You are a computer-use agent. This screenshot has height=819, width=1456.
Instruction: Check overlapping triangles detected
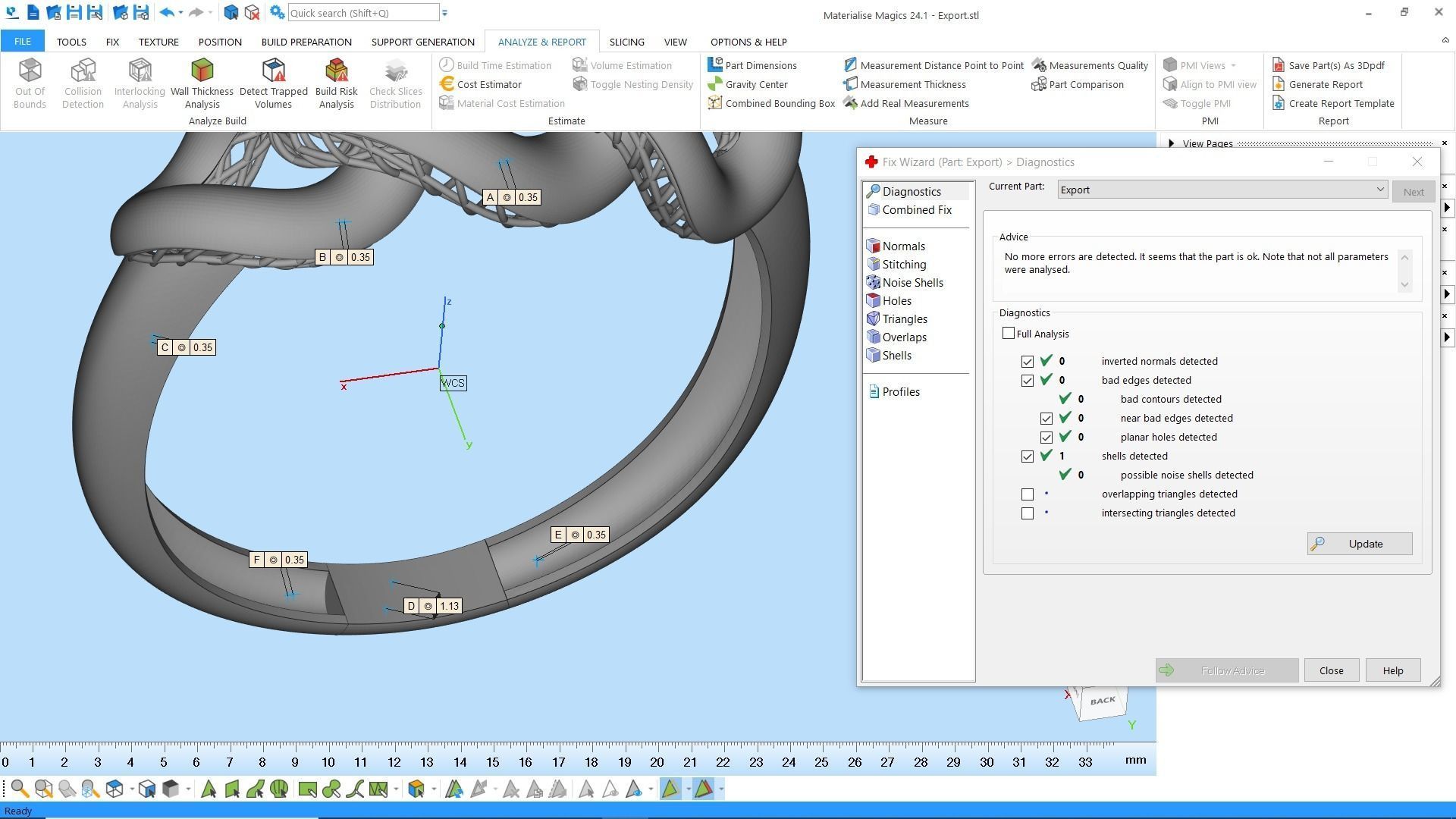coord(1028,494)
